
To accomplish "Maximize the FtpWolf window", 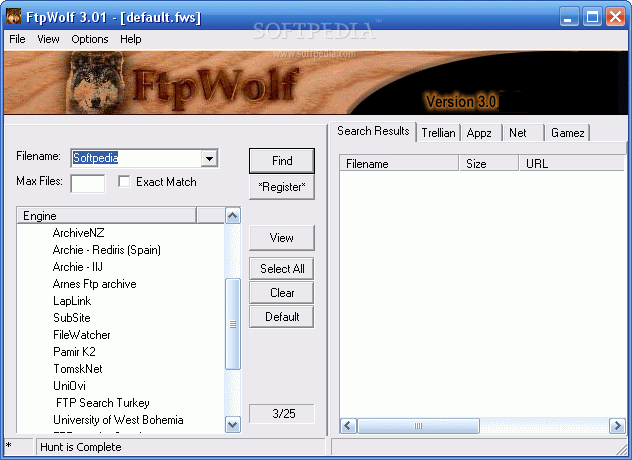I will pyautogui.click(x=592, y=17).
